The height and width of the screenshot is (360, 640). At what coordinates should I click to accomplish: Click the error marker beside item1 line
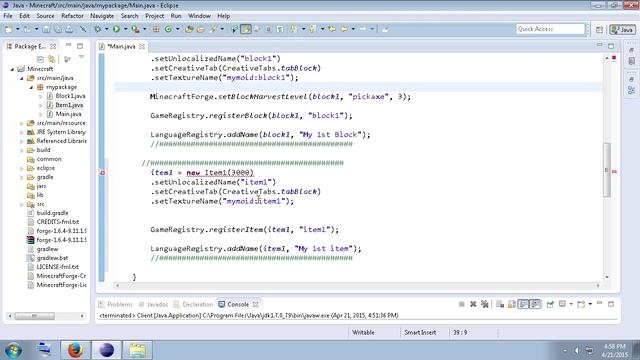pos(102,173)
